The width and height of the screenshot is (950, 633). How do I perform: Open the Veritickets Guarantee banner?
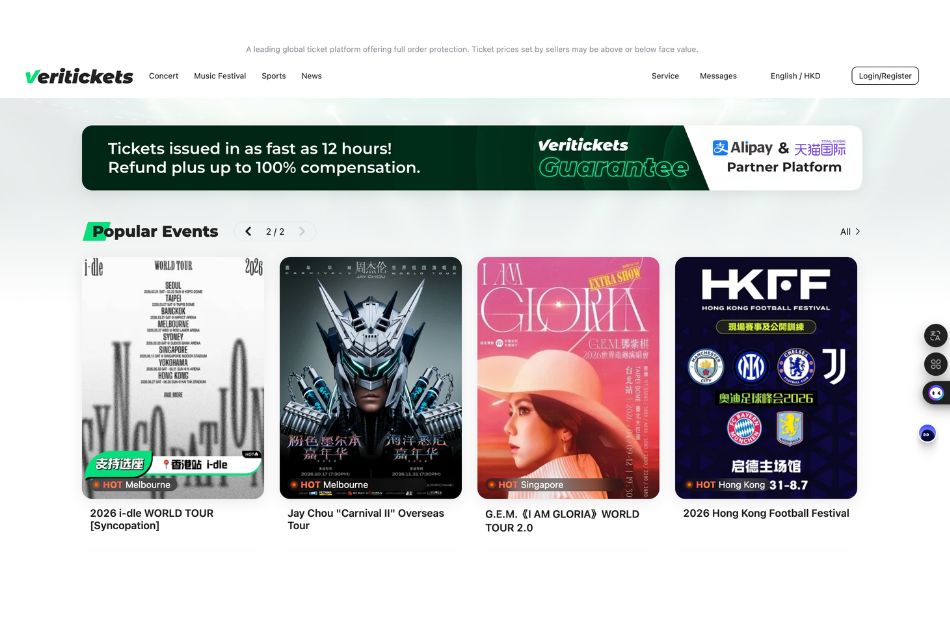[472, 157]
